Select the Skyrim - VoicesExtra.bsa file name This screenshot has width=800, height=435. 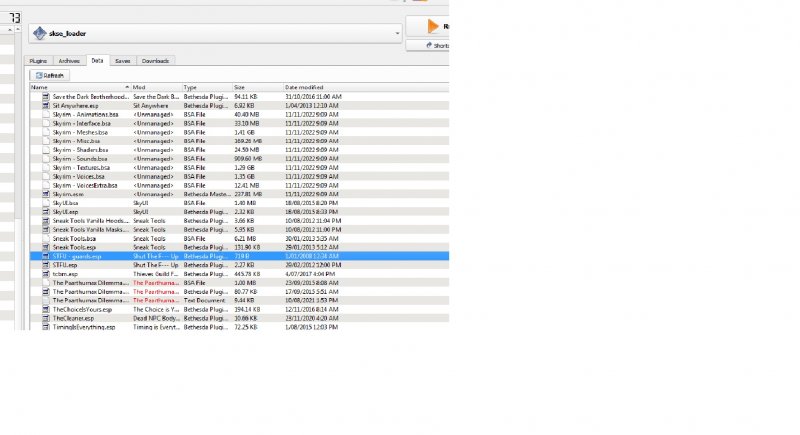85,185
